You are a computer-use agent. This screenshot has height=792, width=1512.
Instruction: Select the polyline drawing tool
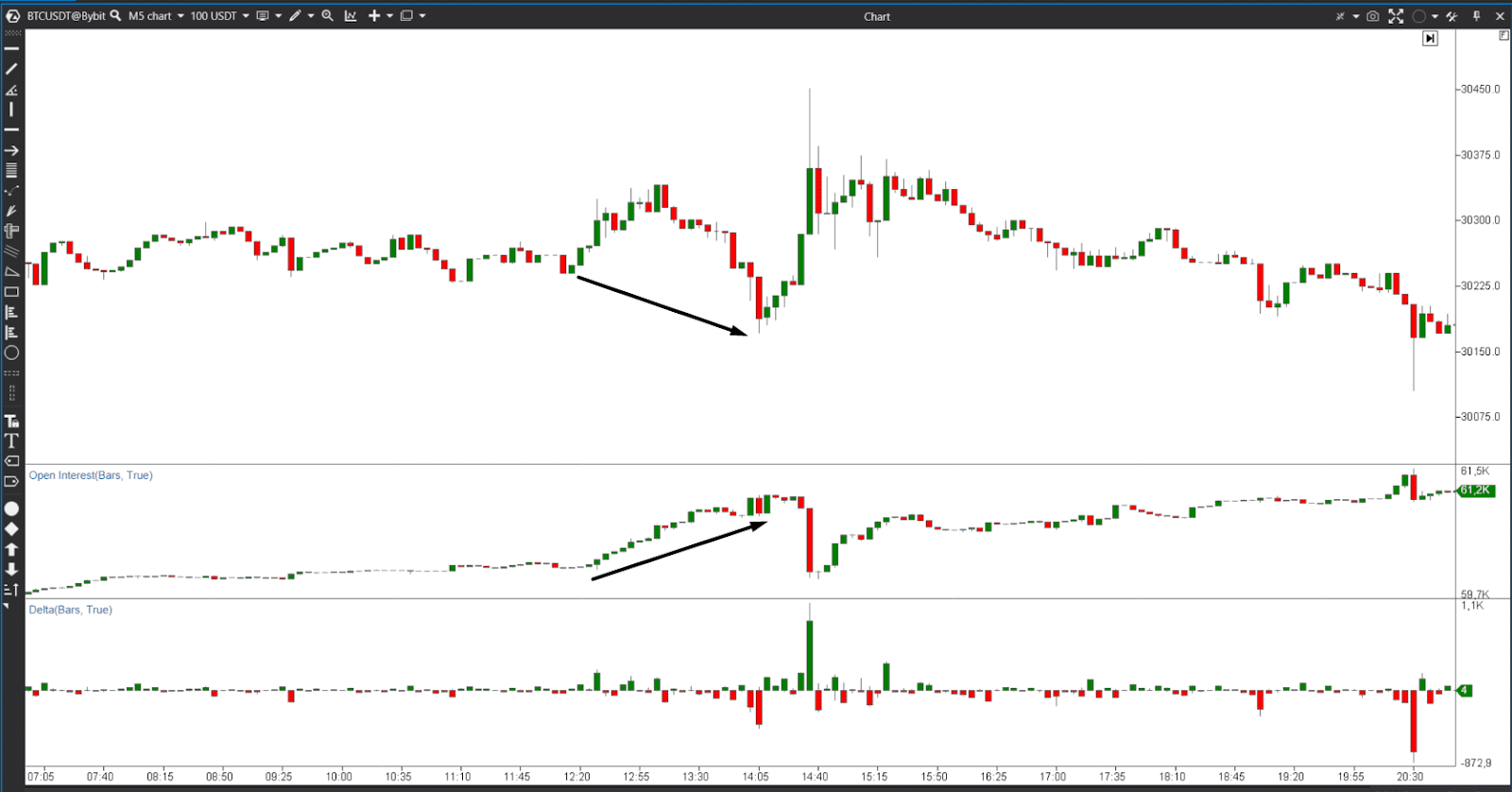click(x=11, y=191)
